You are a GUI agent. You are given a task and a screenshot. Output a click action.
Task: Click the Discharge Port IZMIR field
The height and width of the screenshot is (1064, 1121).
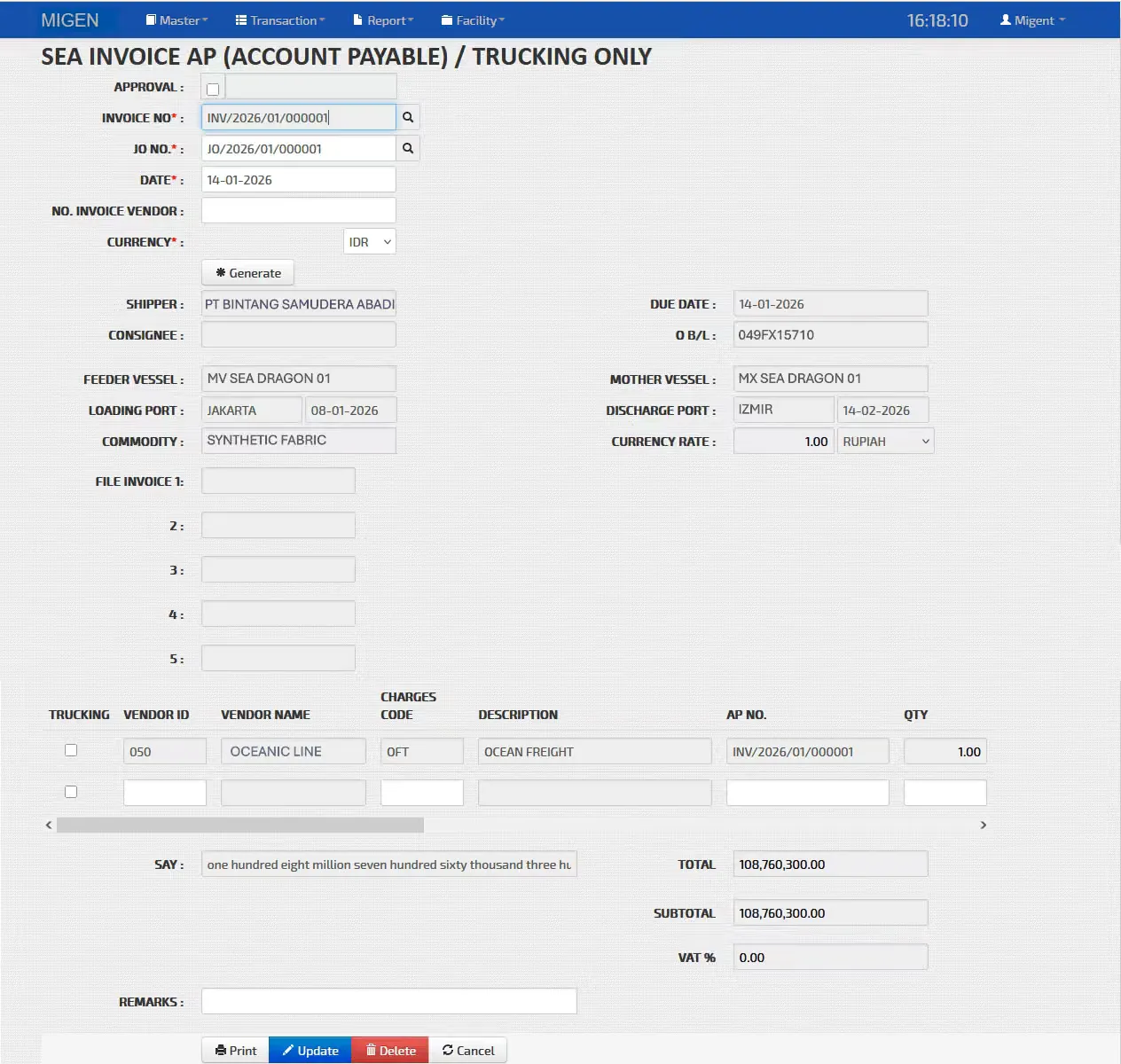tap(784, 410)
